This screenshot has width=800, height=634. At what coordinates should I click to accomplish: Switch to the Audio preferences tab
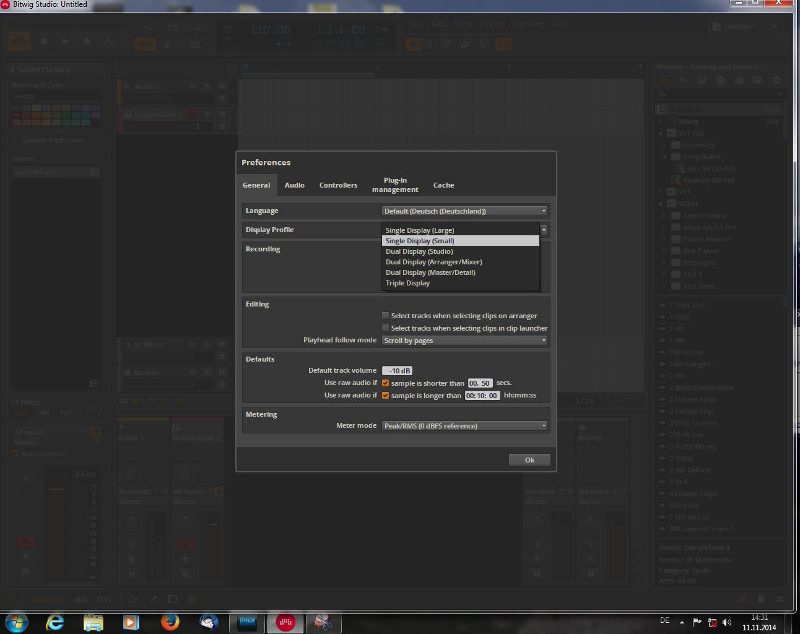coord(294,185)
